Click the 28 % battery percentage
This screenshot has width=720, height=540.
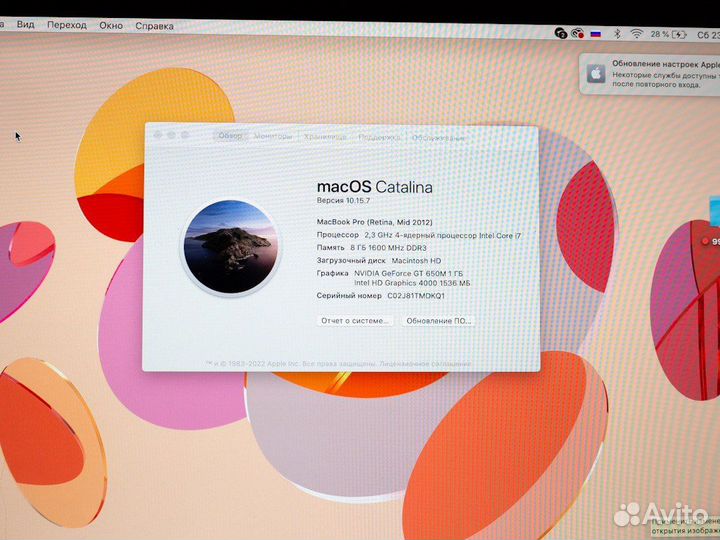tap(659, 34)
